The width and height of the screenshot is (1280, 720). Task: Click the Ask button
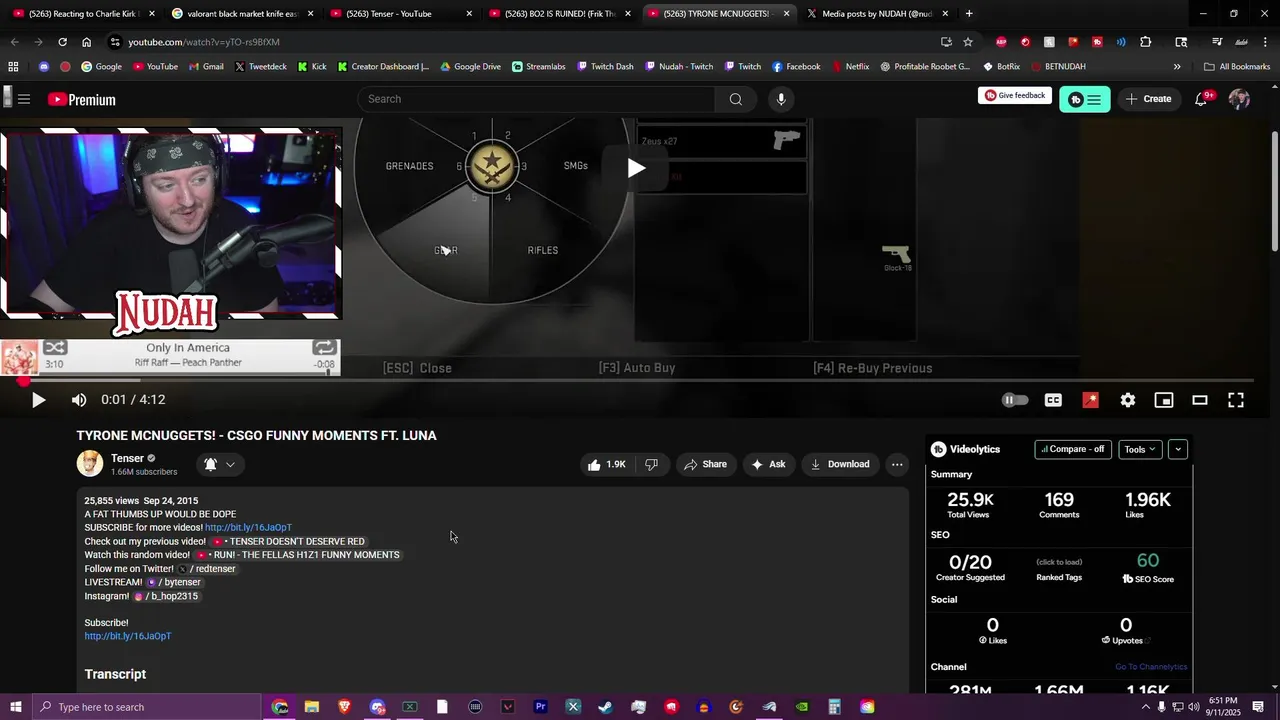click(768, 464)
